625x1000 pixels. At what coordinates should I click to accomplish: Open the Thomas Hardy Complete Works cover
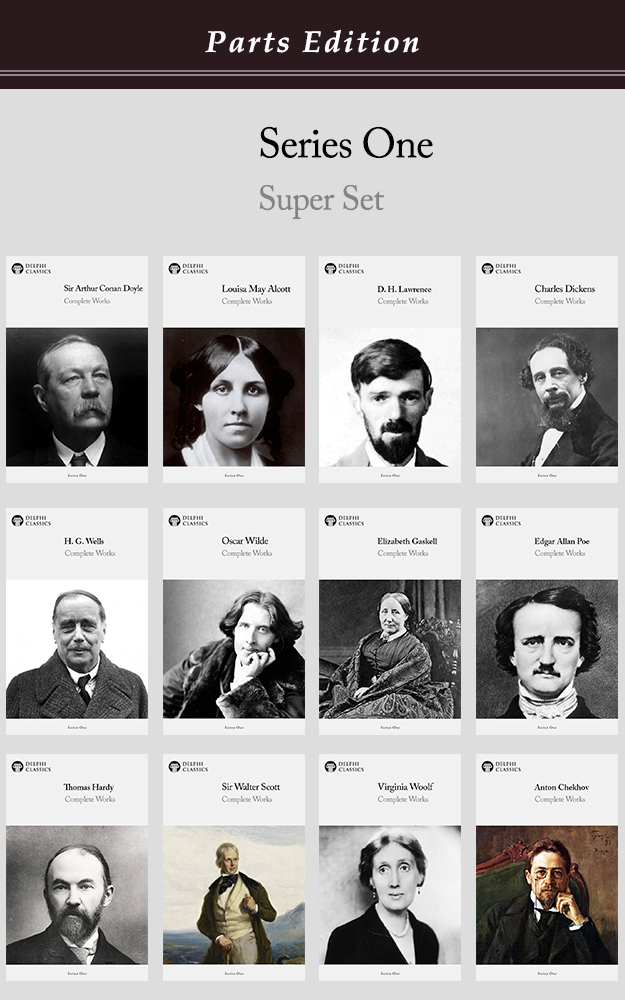[77, 867]
